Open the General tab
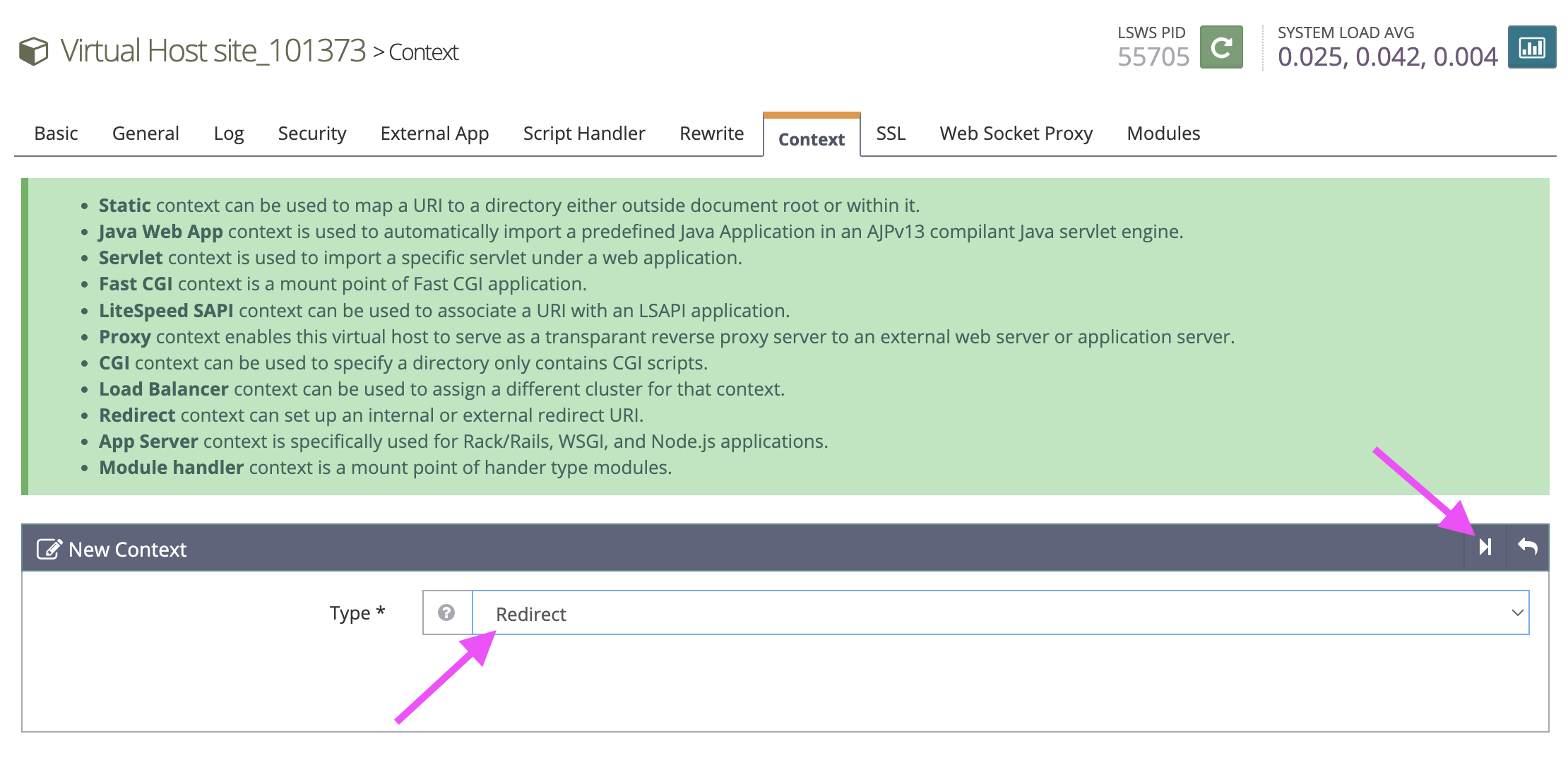Screen dimensions: 1568x770 [145, 134]
